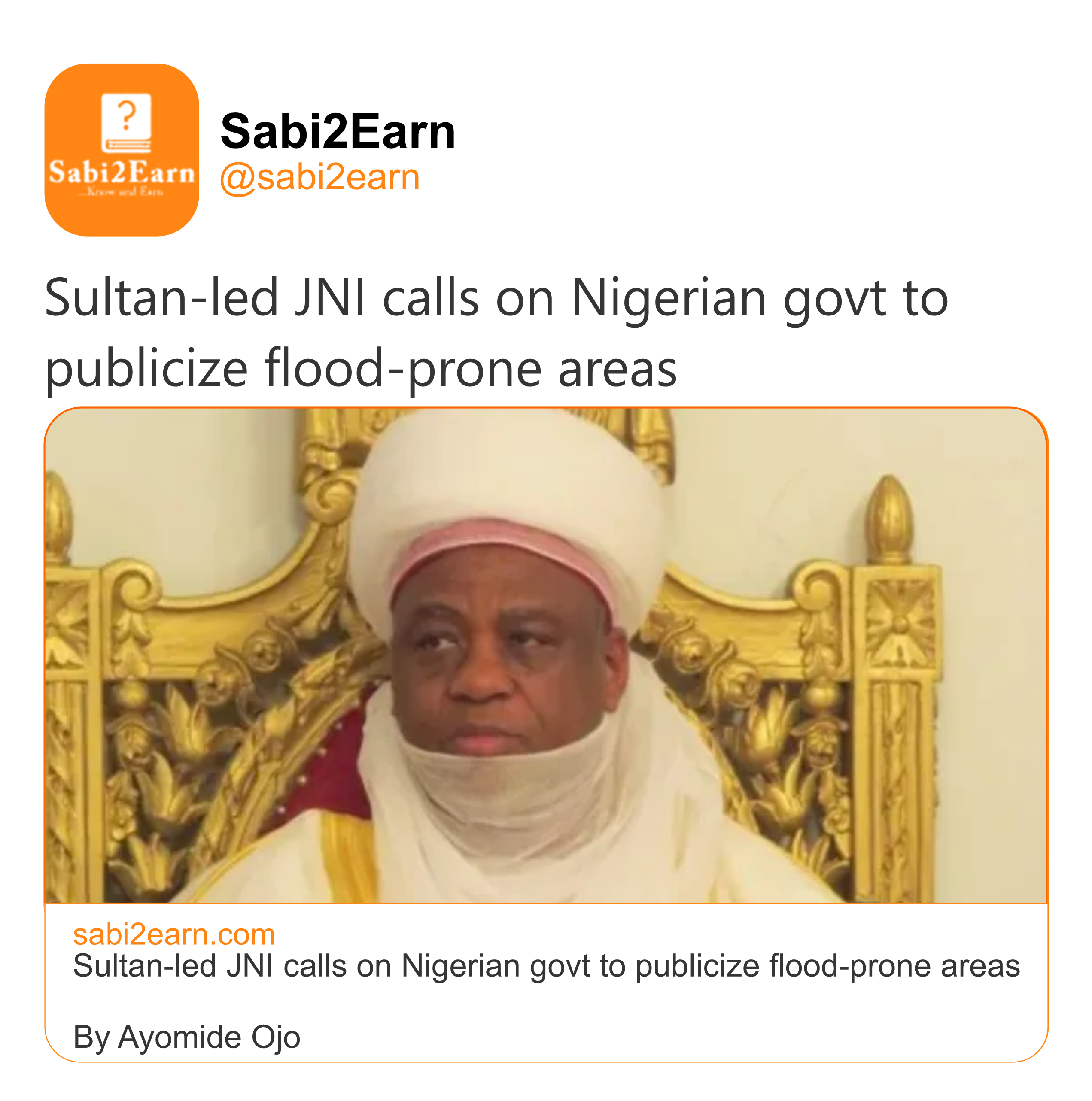Click the orange Sabi2Earn profile avatar
1092x1101 pixels.
(122, 149)
